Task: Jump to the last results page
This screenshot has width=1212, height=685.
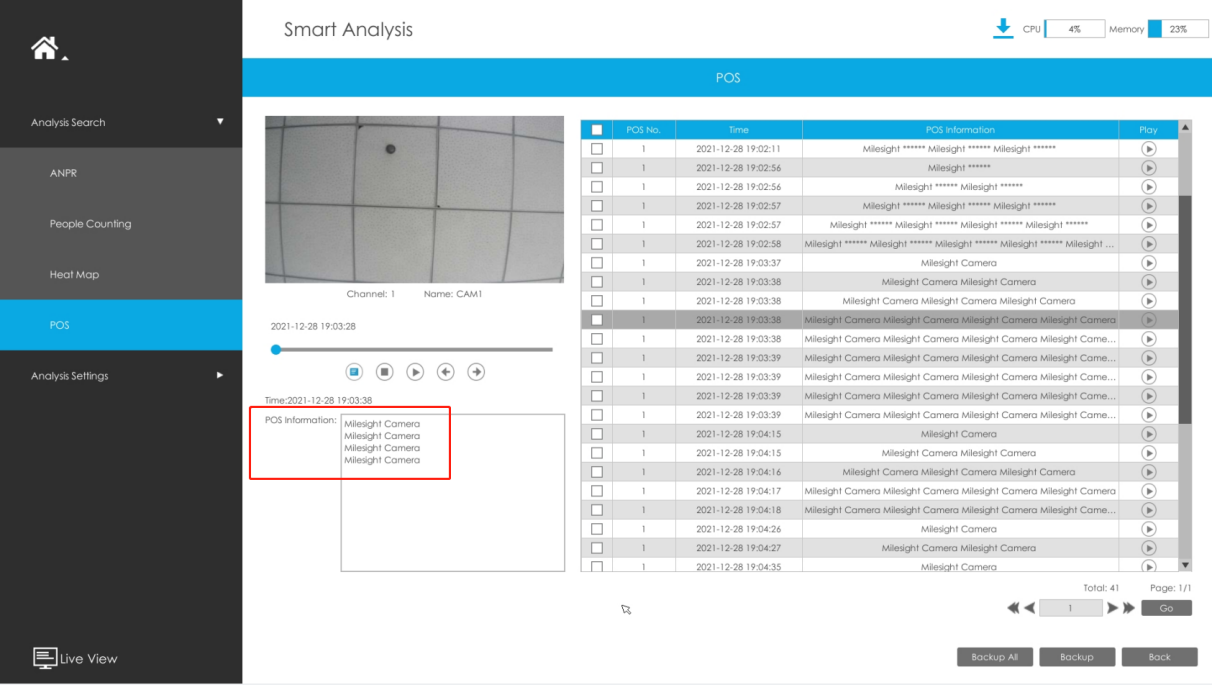Action: [1129, 608]
